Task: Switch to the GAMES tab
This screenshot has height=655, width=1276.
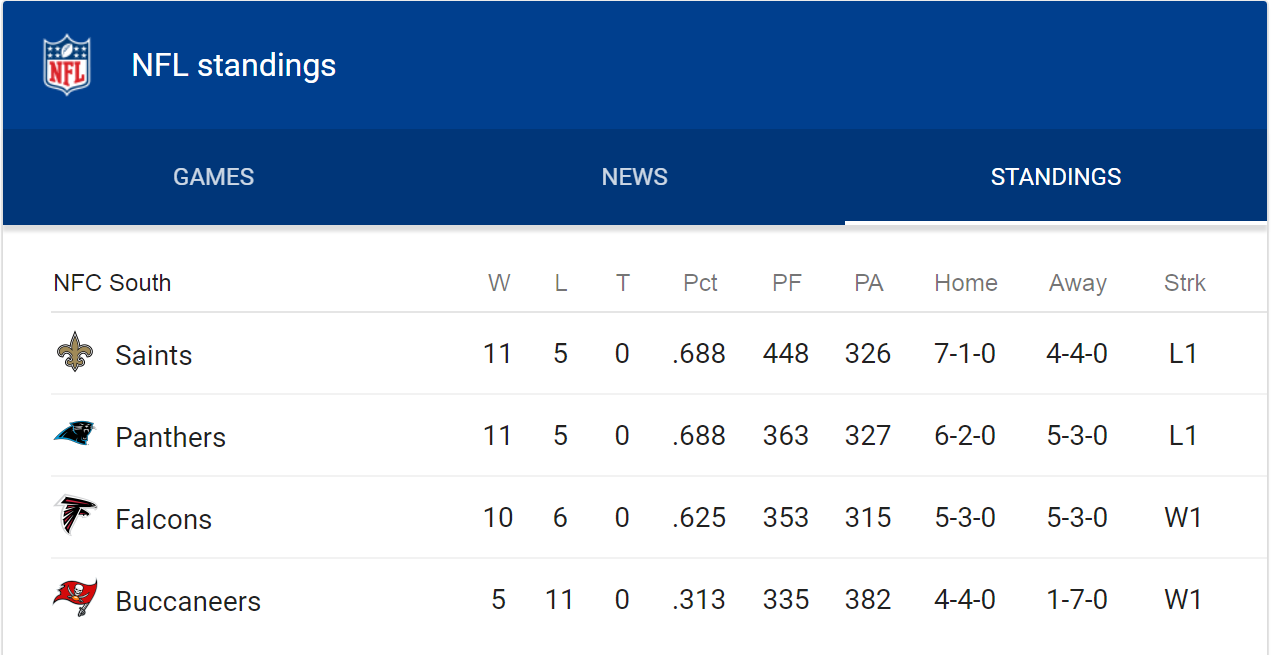Action: (x=214, y=177)
